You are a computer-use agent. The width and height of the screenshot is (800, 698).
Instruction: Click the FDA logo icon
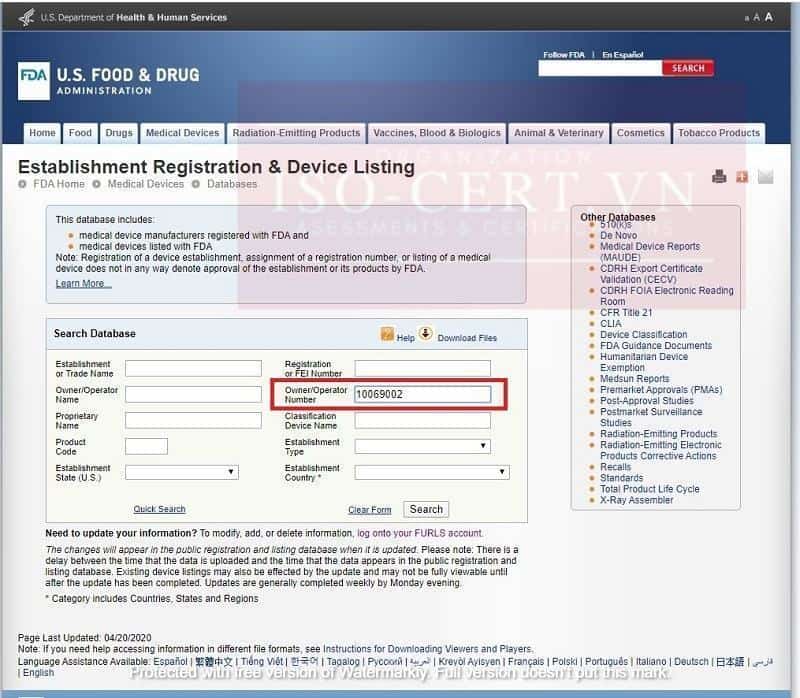tap(34, 81)
